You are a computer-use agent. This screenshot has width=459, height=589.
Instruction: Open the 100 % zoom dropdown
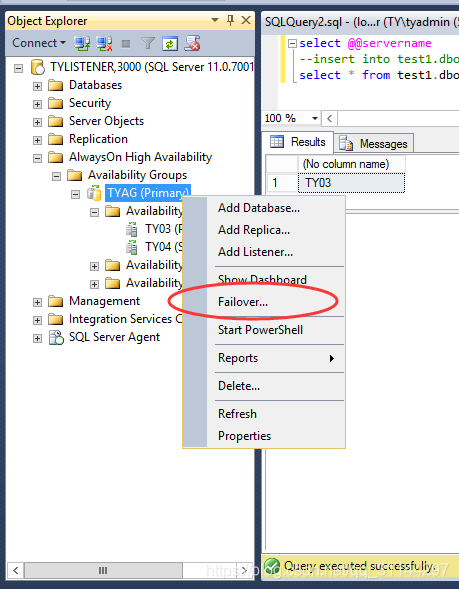315,119
